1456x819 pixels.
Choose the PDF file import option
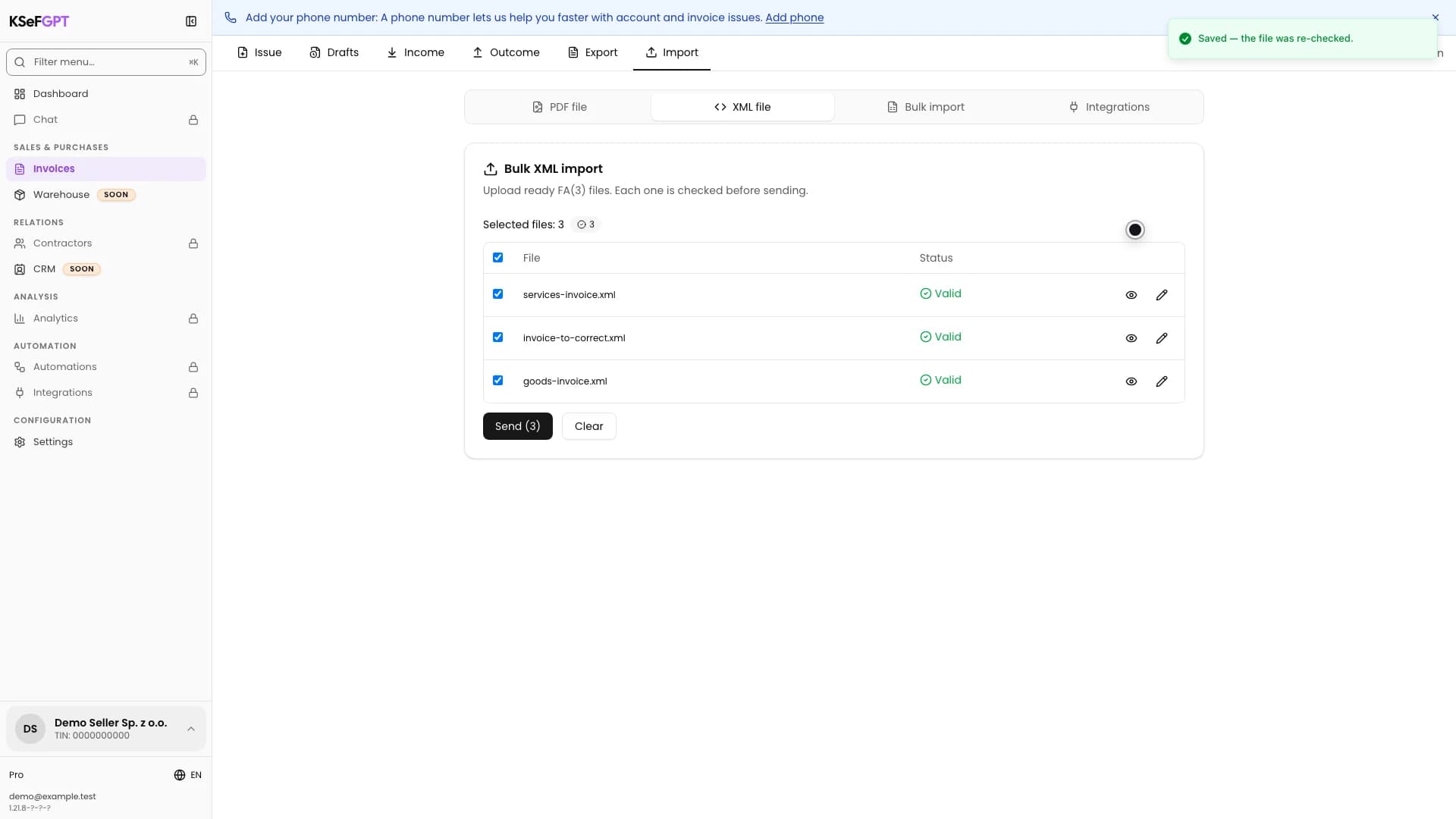pyautogui.click(x=560, y=107)
